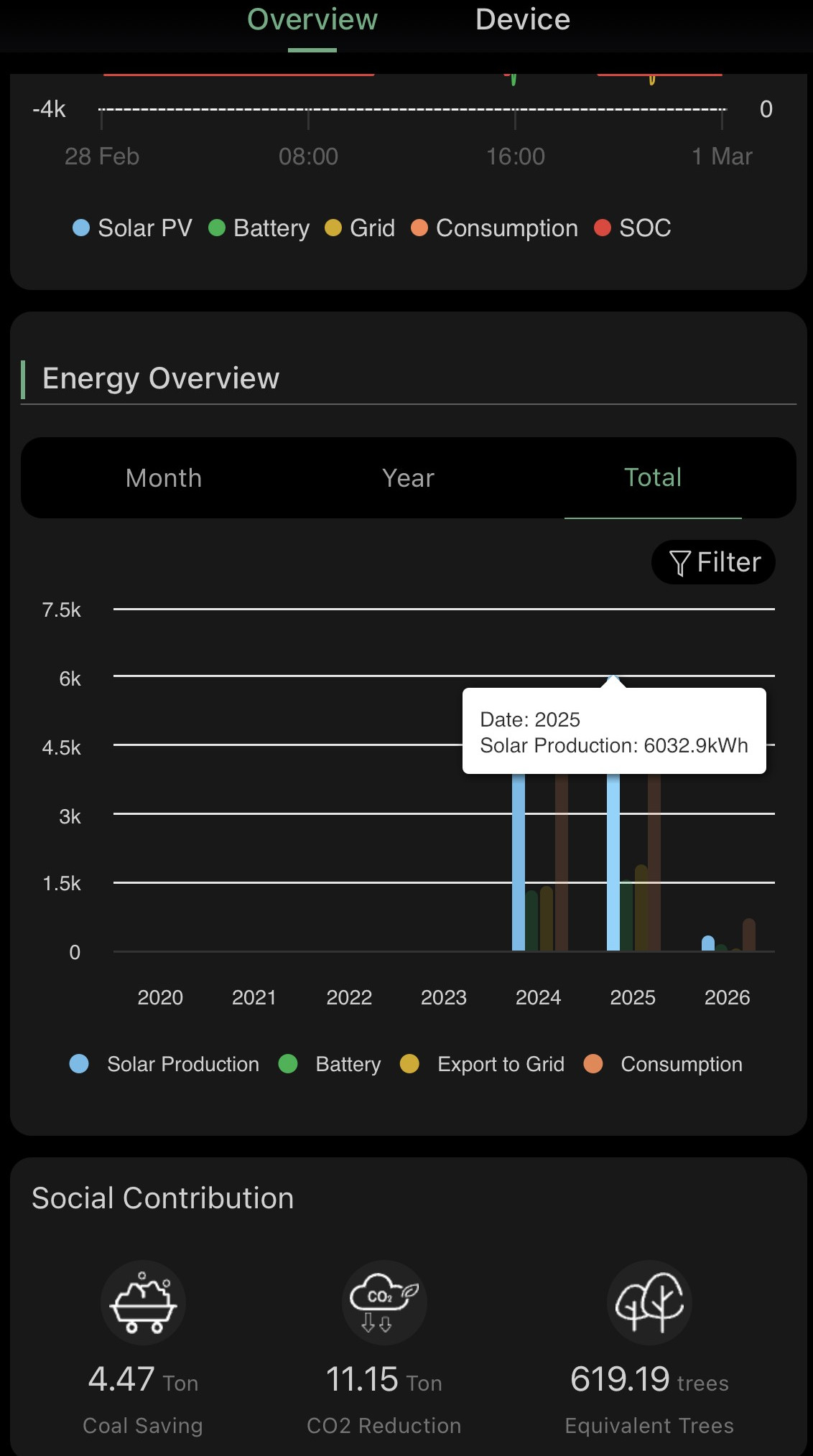Toggle SOC series in legend
813x1456 pixels.
[633, 228]
